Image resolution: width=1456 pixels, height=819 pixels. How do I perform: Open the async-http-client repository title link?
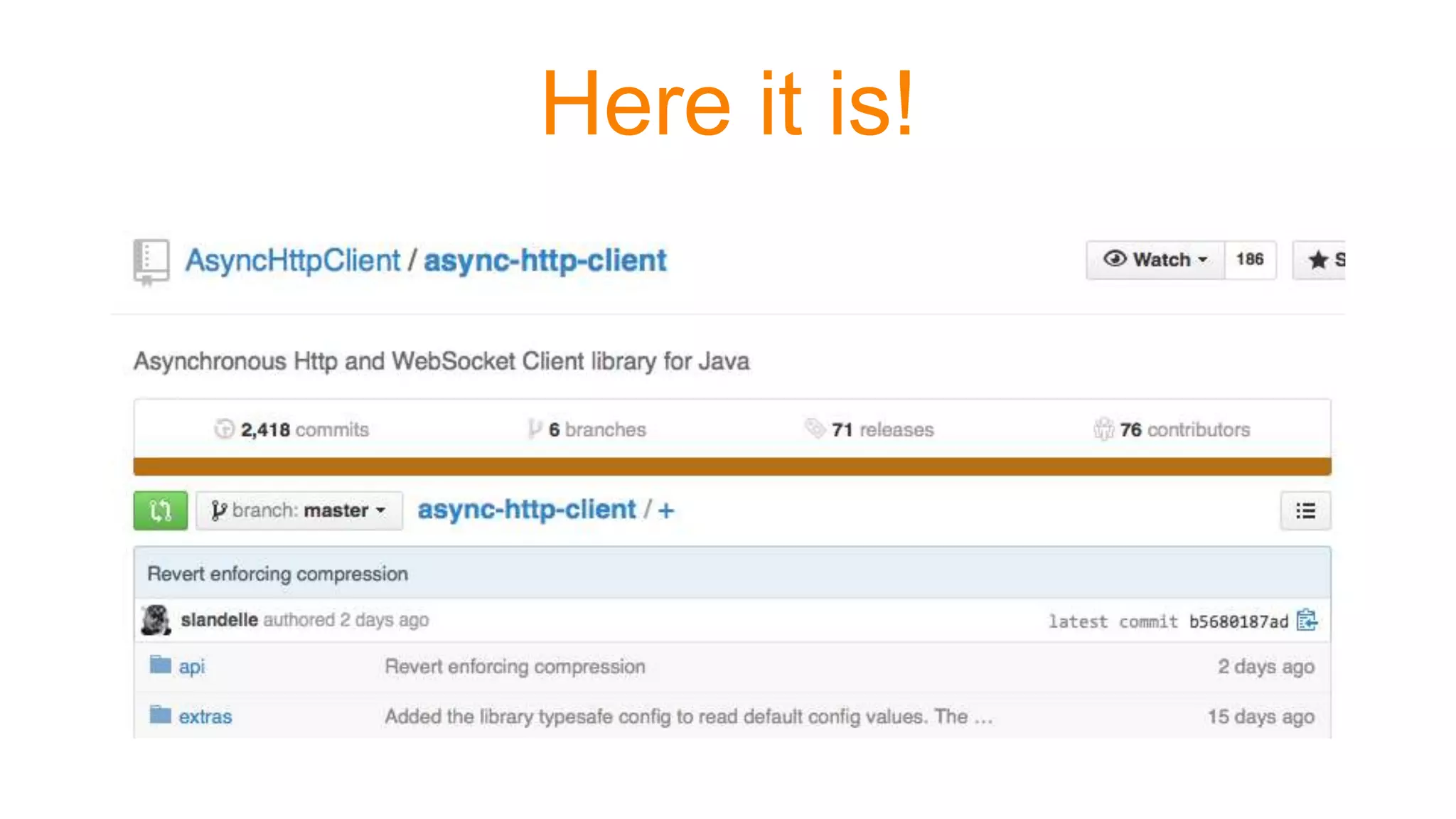[545, 260]
